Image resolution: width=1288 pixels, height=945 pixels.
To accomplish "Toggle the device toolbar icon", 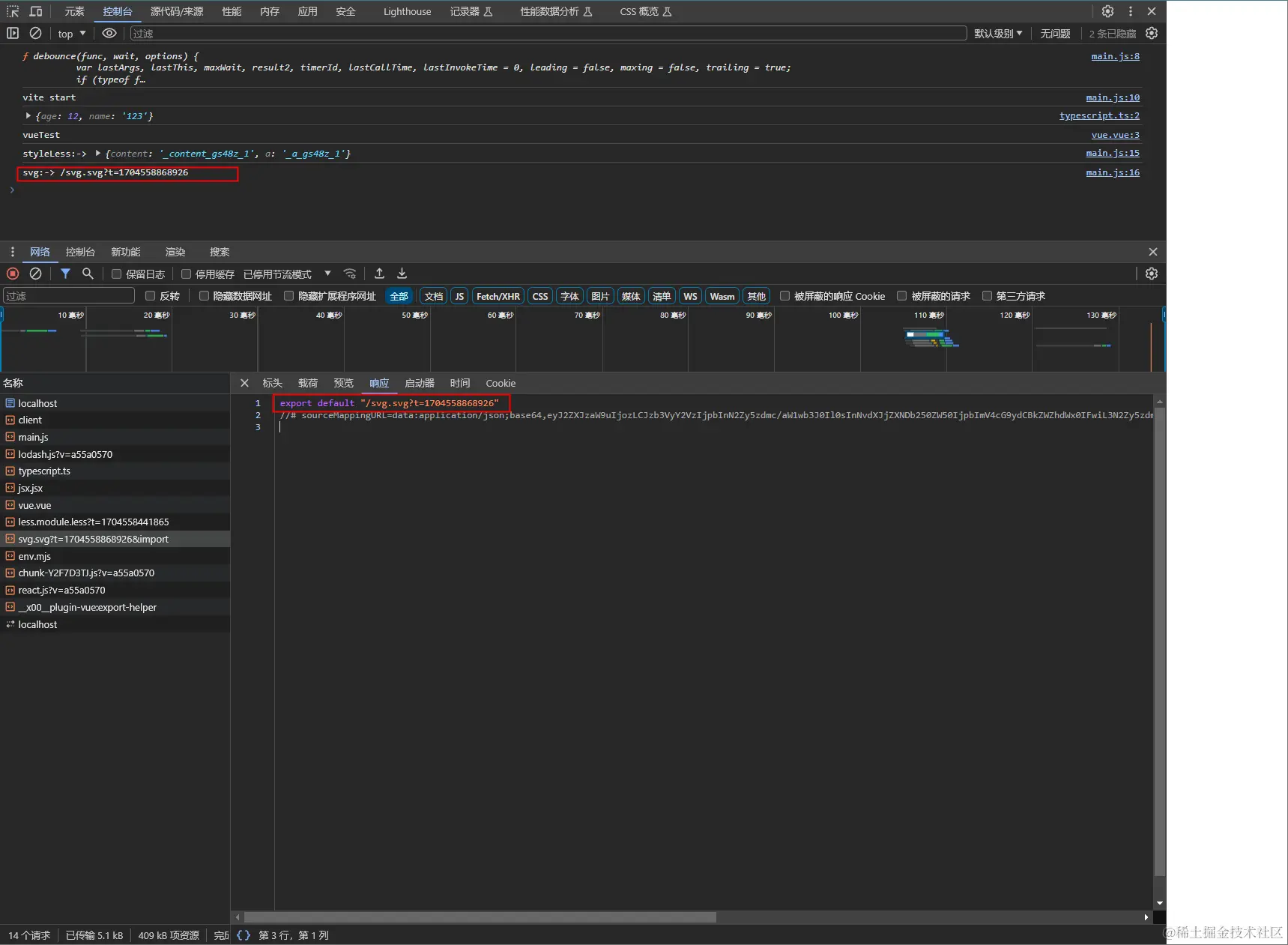I will [x=36, y=11].
